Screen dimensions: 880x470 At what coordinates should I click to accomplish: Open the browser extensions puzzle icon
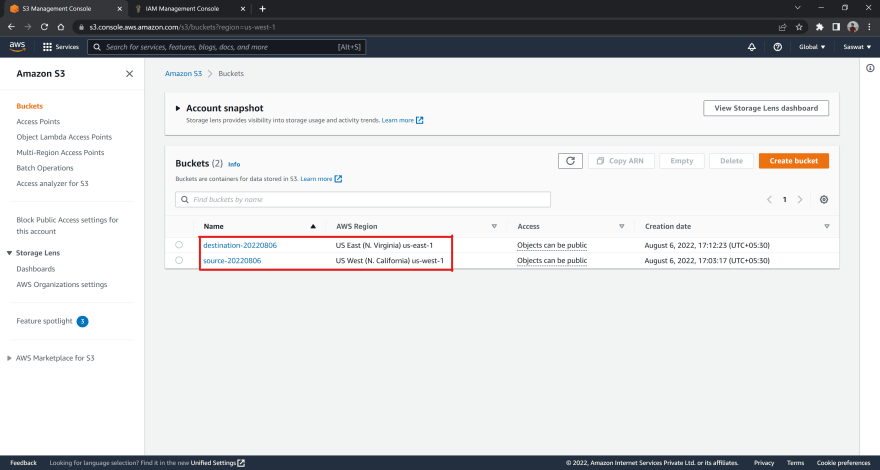(x=819, y=27)
